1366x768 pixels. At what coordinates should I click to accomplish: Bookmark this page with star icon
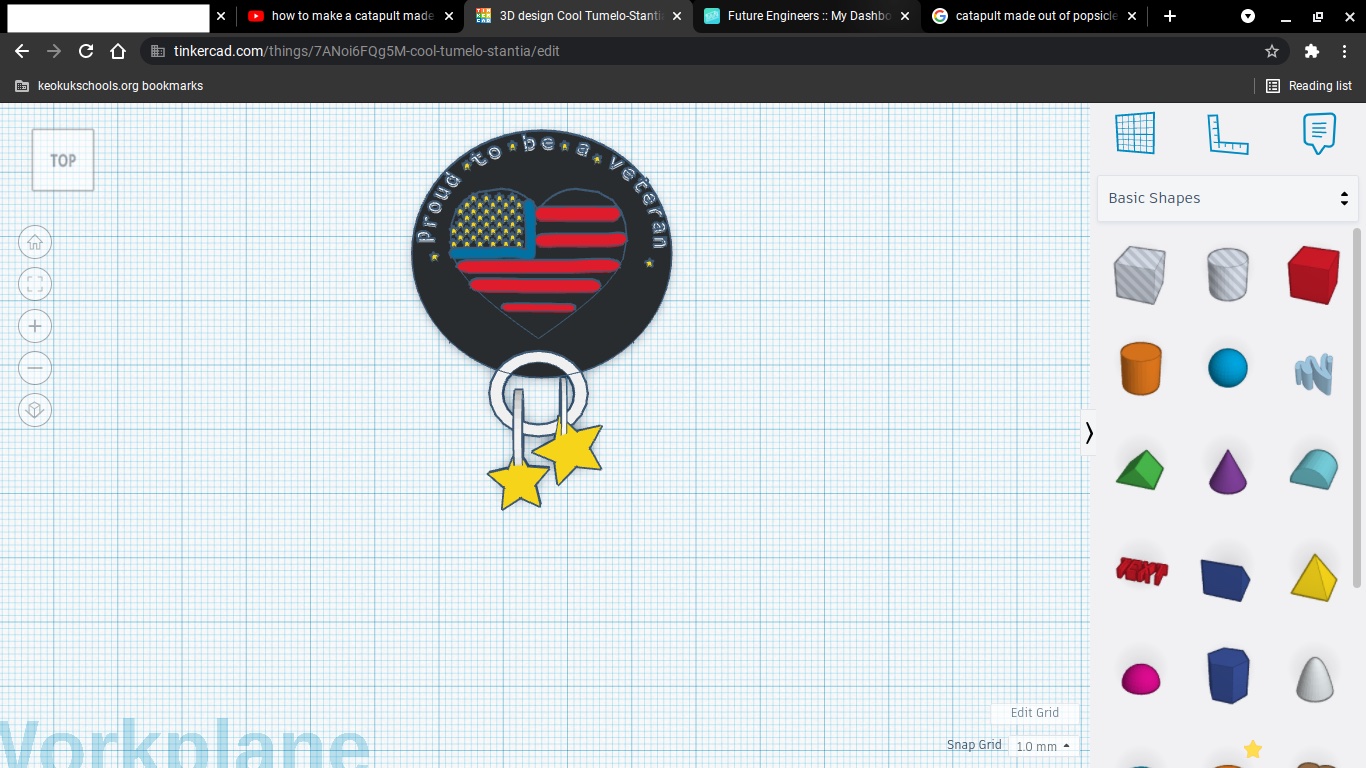1272,51
